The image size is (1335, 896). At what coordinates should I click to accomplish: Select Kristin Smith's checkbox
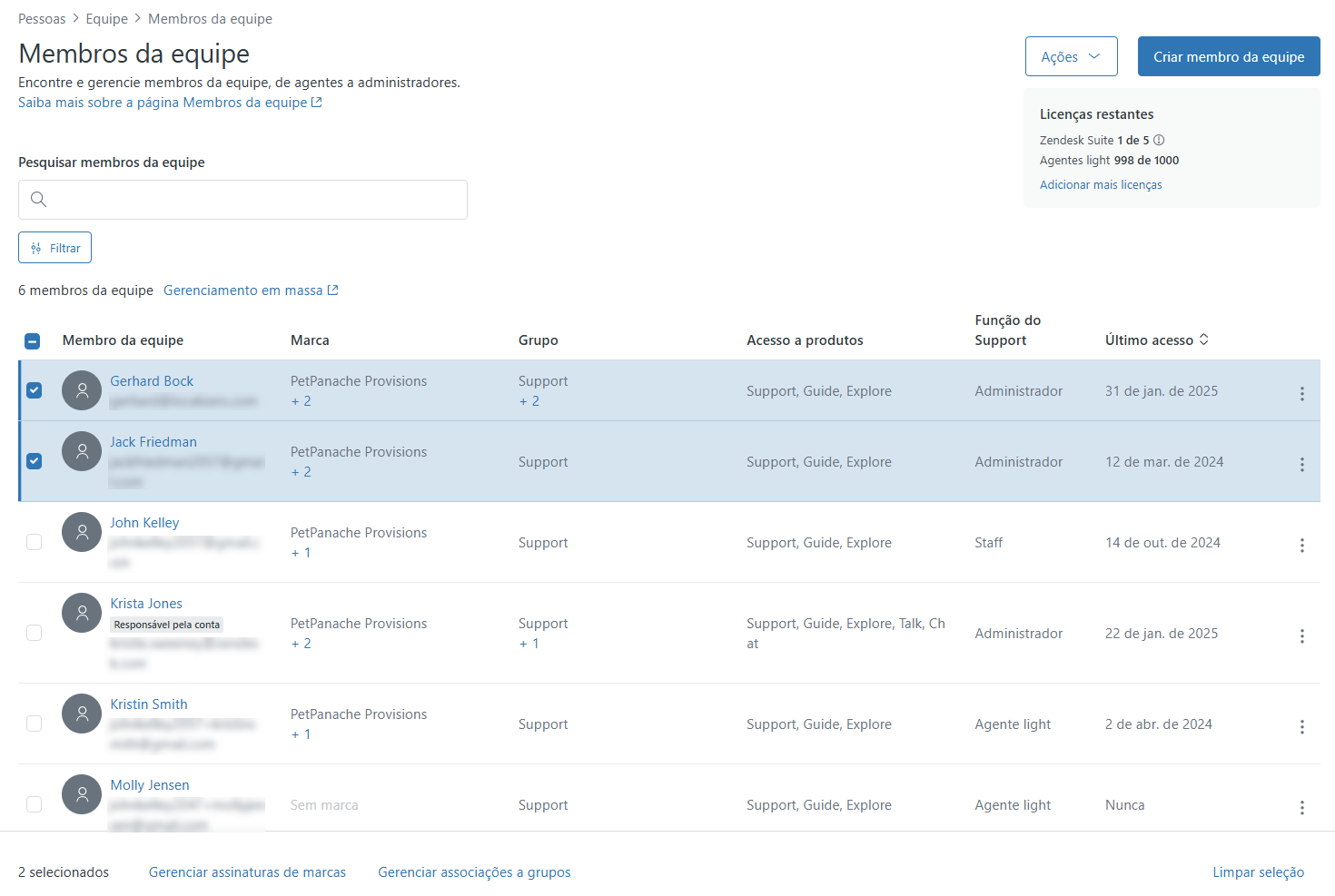click(x=34, y=724)
